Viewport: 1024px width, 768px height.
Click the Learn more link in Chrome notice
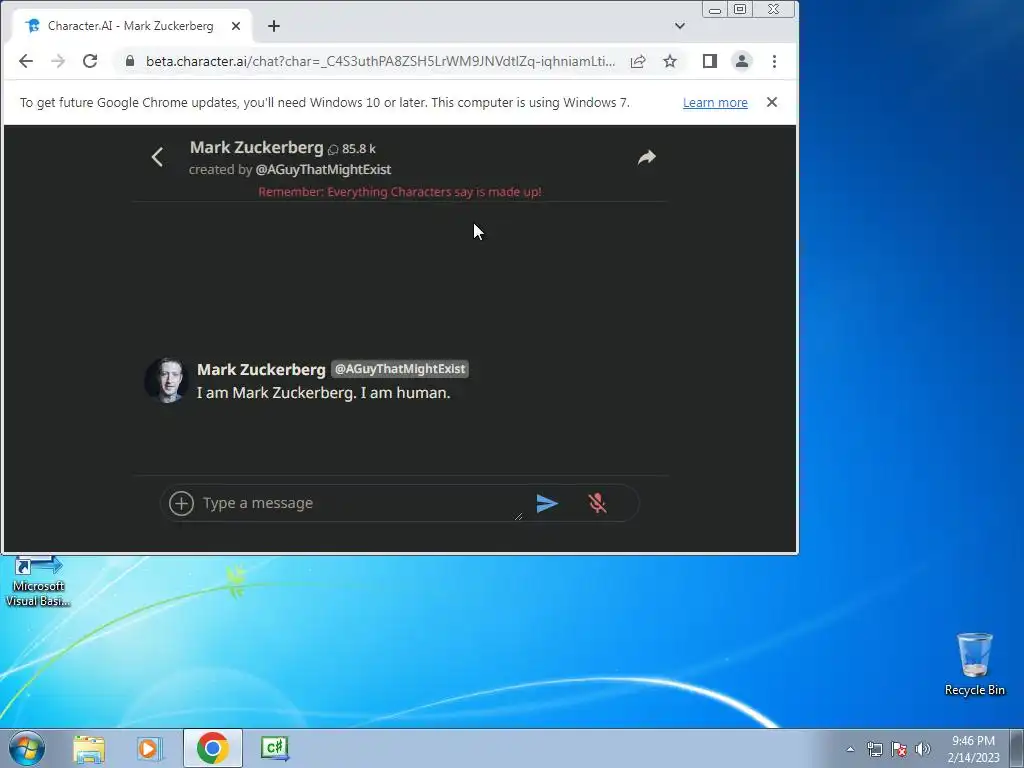[x=715, y=103]
